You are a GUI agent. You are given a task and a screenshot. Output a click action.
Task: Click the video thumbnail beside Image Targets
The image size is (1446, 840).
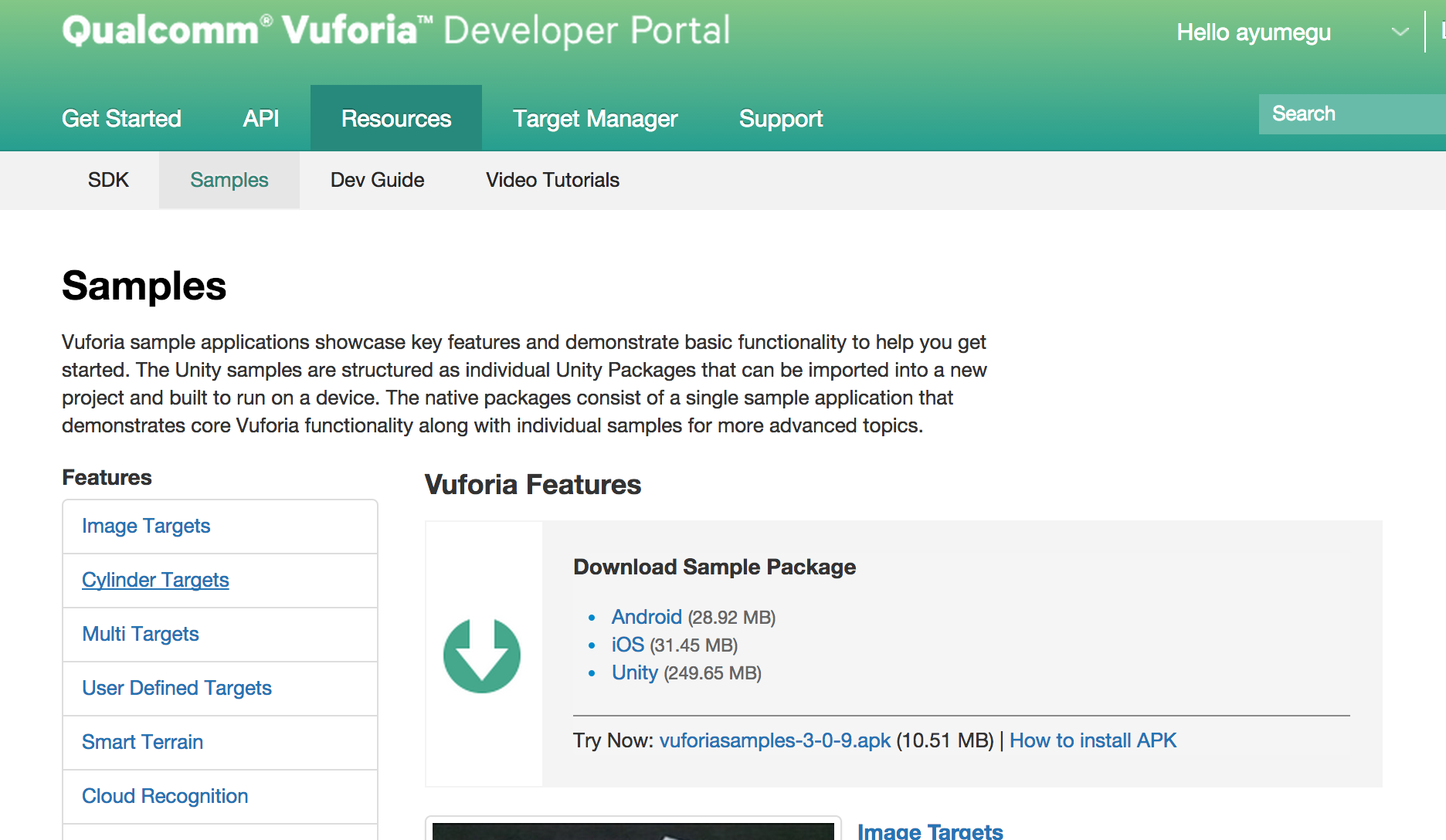(633, 831)
